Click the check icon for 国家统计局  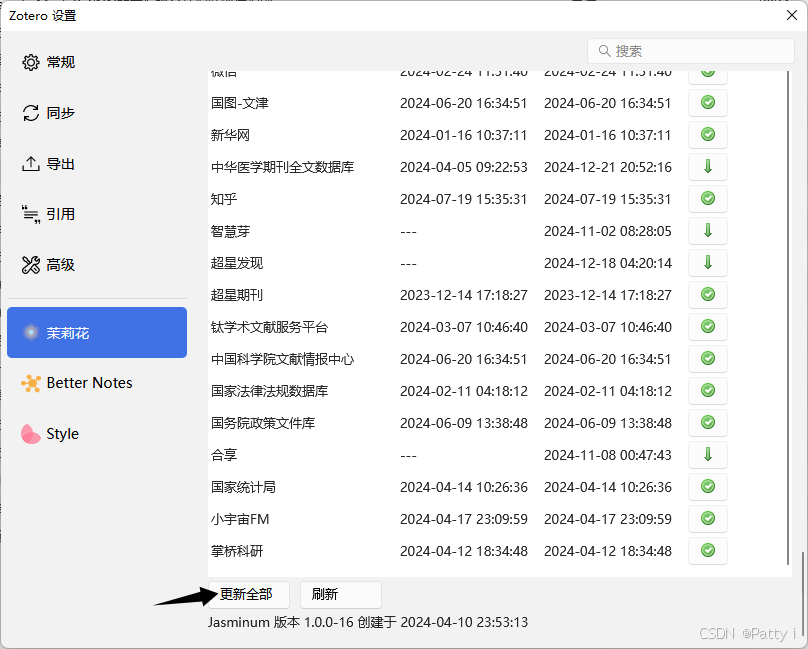(x=708, y=486)
